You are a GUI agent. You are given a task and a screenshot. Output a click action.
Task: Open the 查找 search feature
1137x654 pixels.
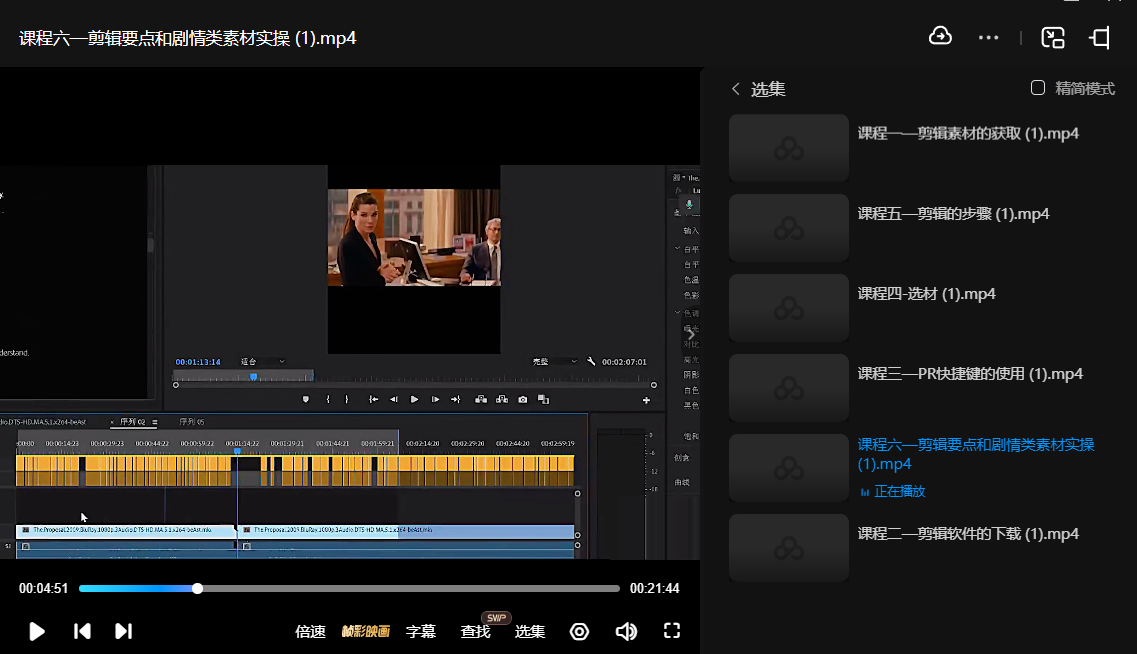[475, 631]
